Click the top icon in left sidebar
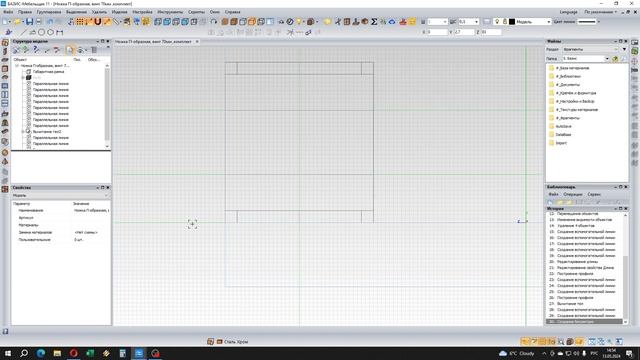 [5, 42]
